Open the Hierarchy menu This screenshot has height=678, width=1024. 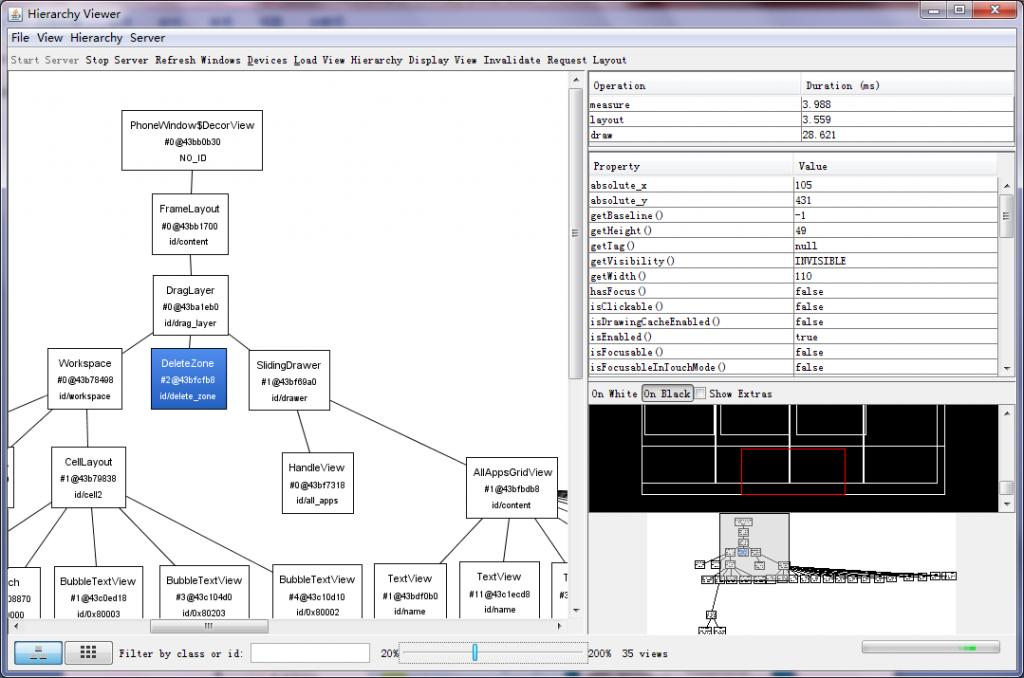pos(96,37)
